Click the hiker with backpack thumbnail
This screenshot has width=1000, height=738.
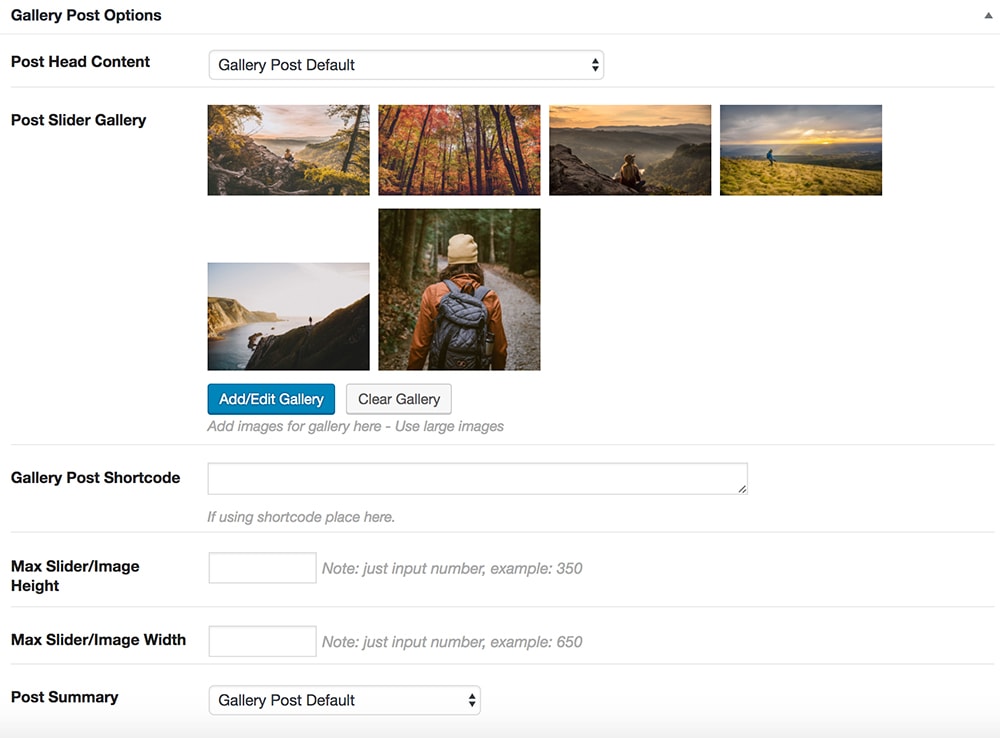459,289
